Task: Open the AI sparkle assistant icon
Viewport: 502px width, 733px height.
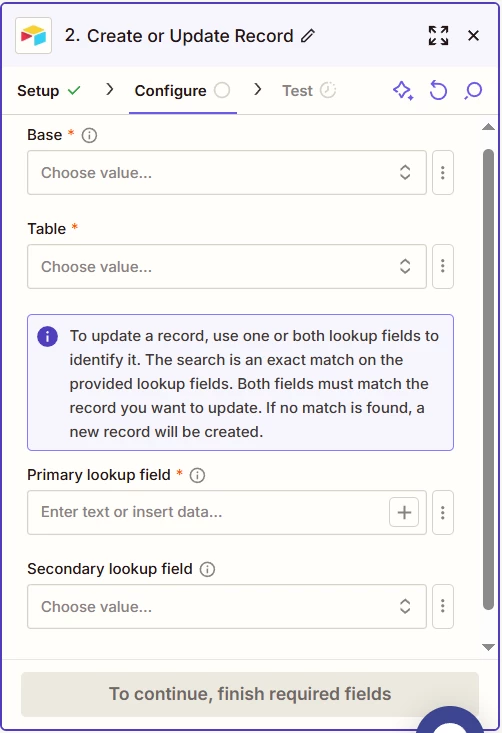Action: point(403,91)
